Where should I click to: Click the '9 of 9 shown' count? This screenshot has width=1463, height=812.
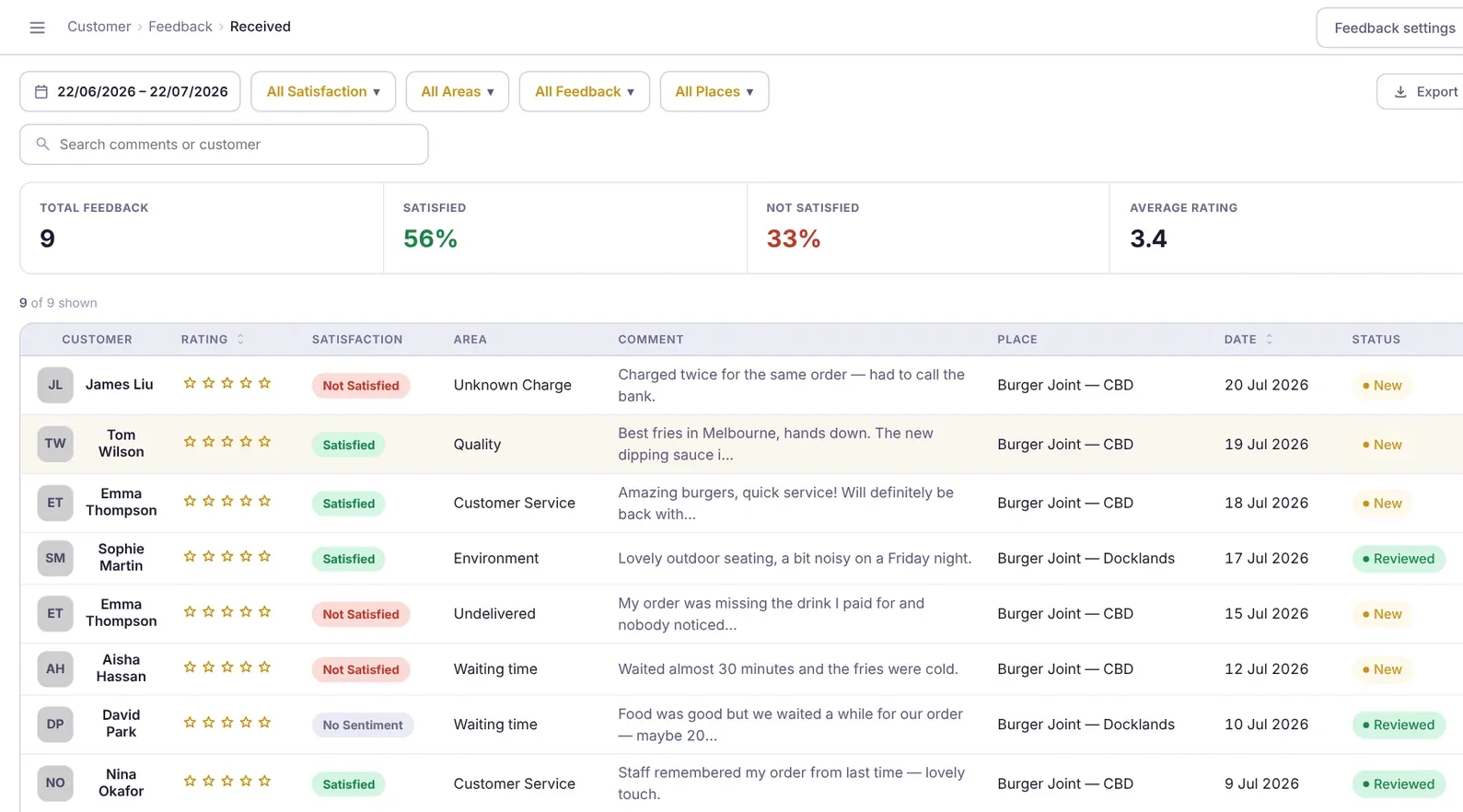point(58,303)
